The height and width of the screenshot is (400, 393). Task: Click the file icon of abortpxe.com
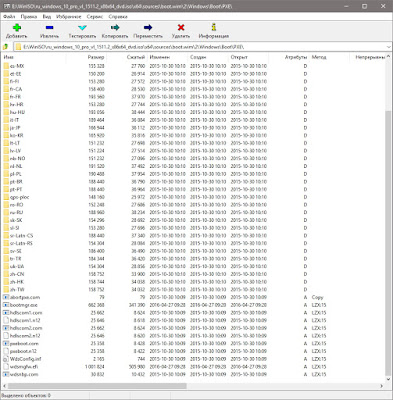coord(6,297)
